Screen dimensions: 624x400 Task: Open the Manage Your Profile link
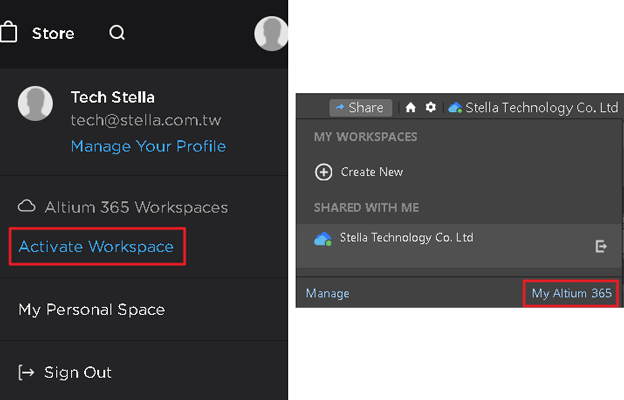click(x=148, y=146)
